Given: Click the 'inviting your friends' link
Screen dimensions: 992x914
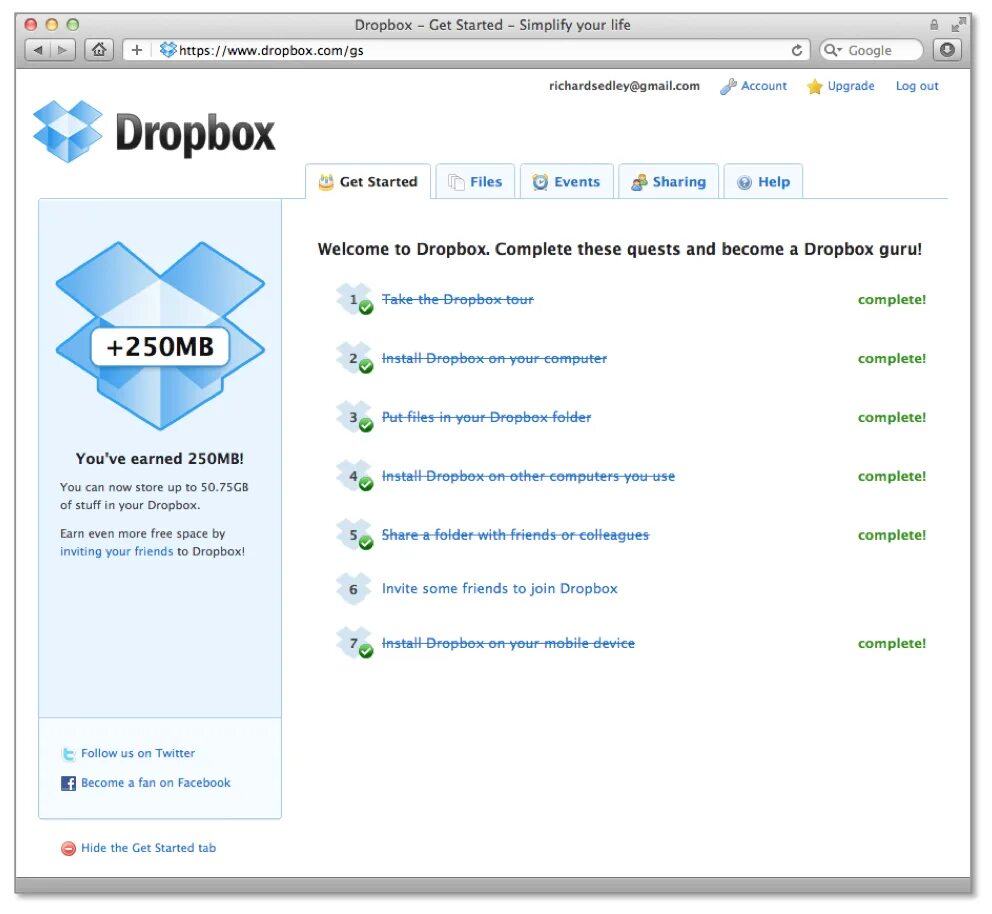Looking at the screenshot, I should coord(116,552).
